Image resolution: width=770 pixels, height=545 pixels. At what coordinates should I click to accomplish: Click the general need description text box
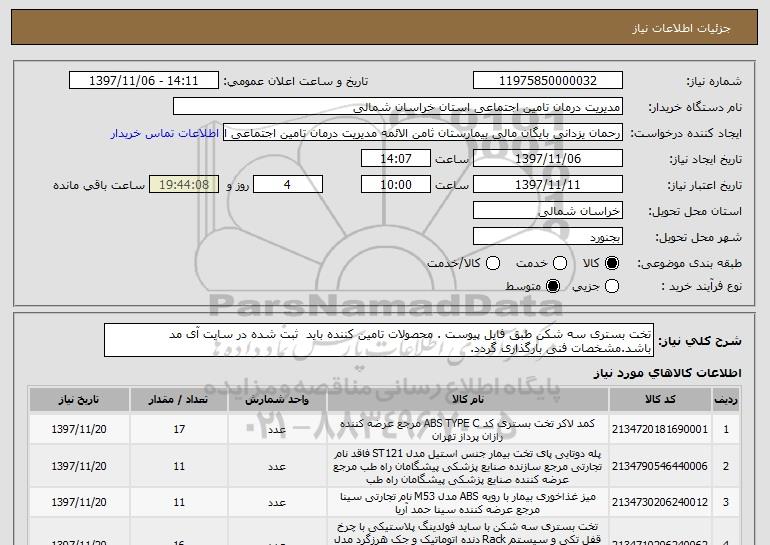coord(379,340)
